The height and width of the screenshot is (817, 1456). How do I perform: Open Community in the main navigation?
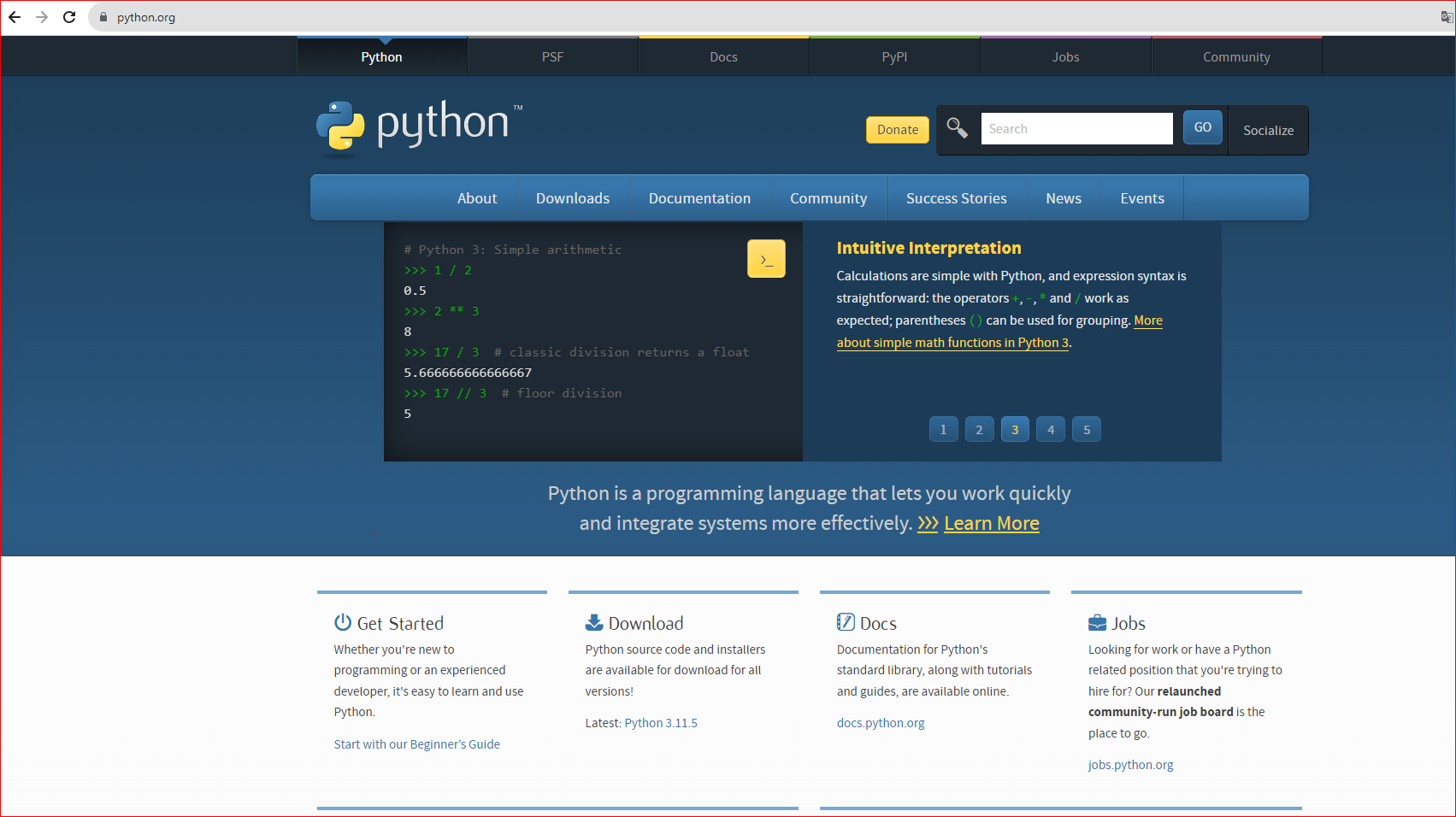coord(828,198)
